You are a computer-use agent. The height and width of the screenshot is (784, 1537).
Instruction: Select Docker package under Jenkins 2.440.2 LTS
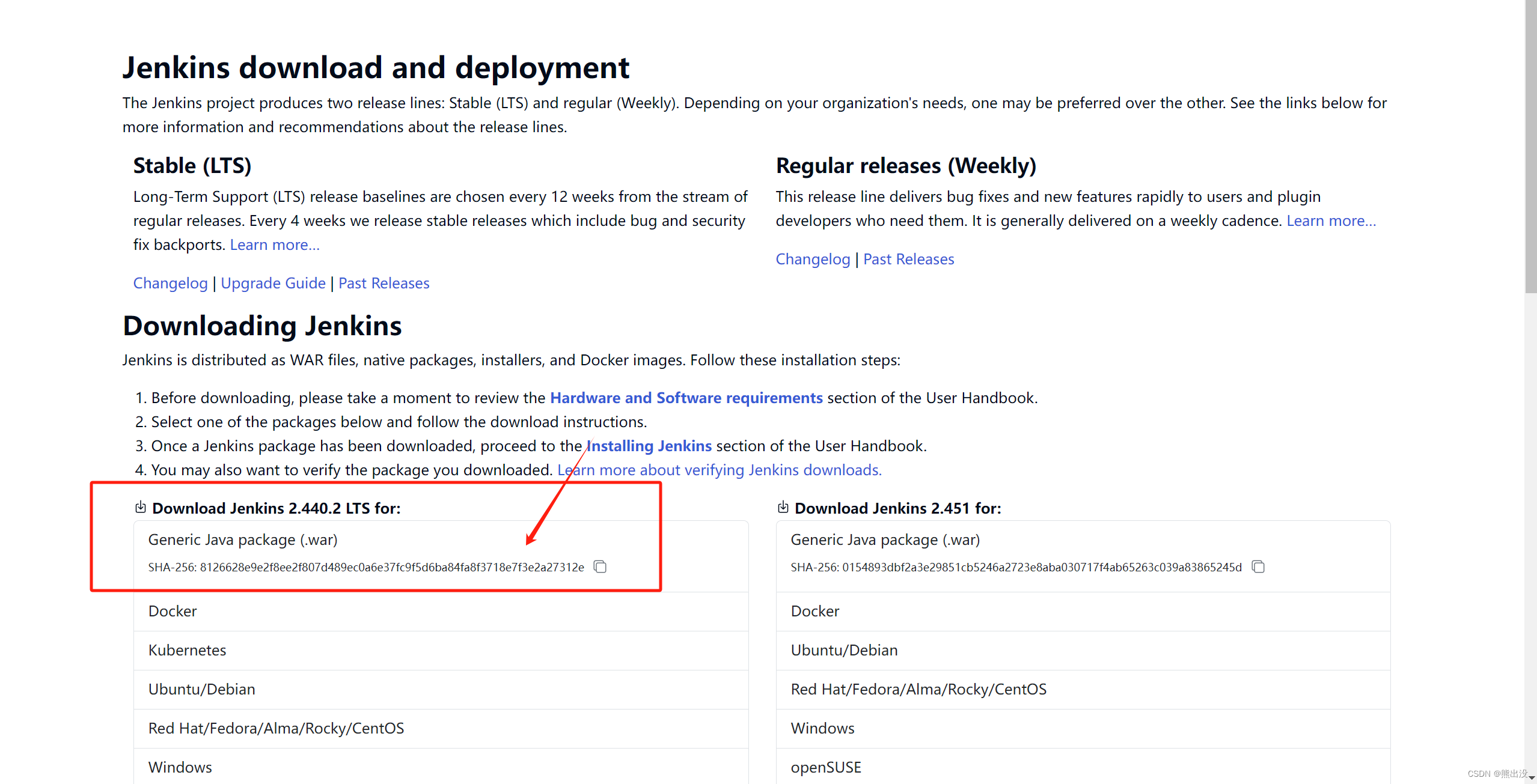point(172,611)
